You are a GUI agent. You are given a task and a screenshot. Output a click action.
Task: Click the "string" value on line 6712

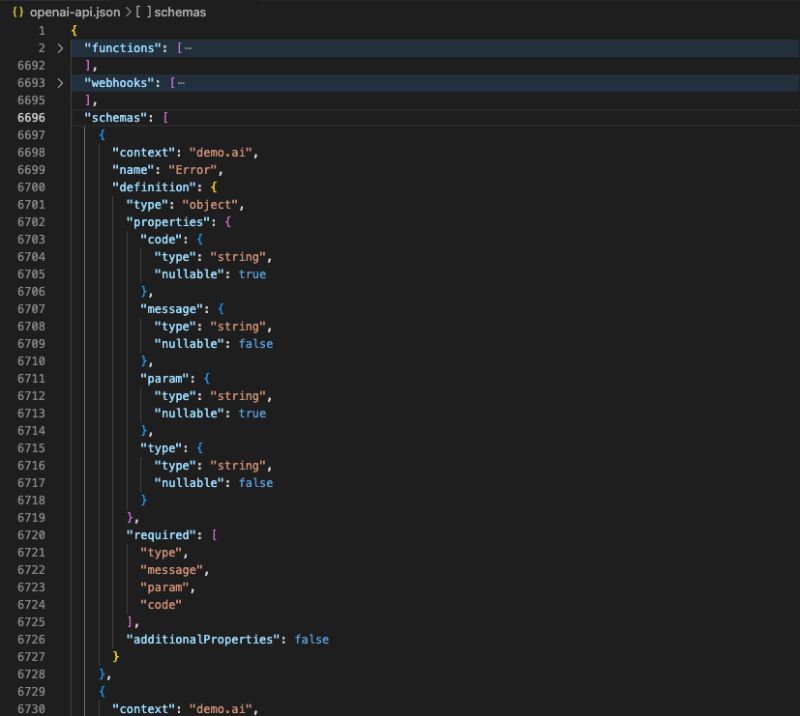[x=238, y=396]
